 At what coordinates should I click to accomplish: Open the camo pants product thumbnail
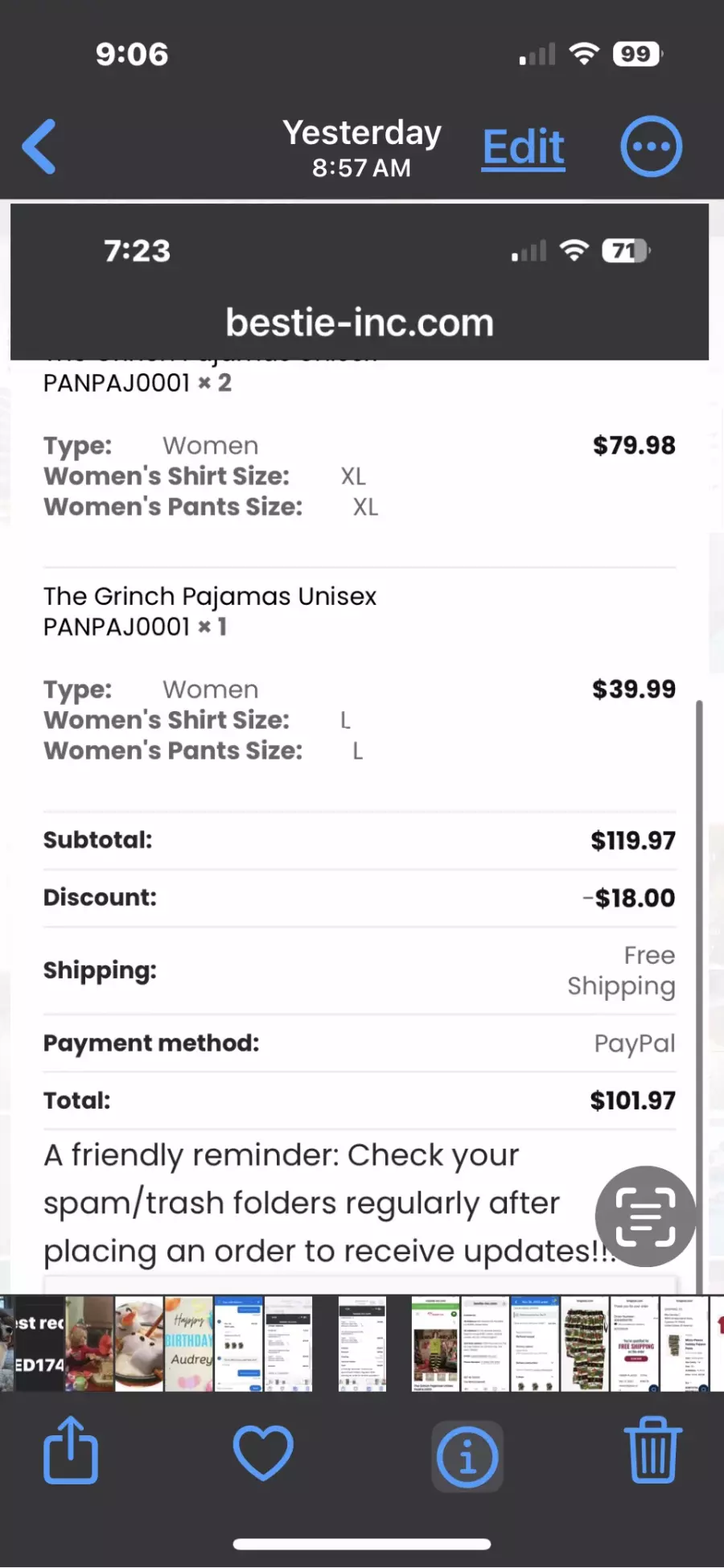(x=585, y=1344)
